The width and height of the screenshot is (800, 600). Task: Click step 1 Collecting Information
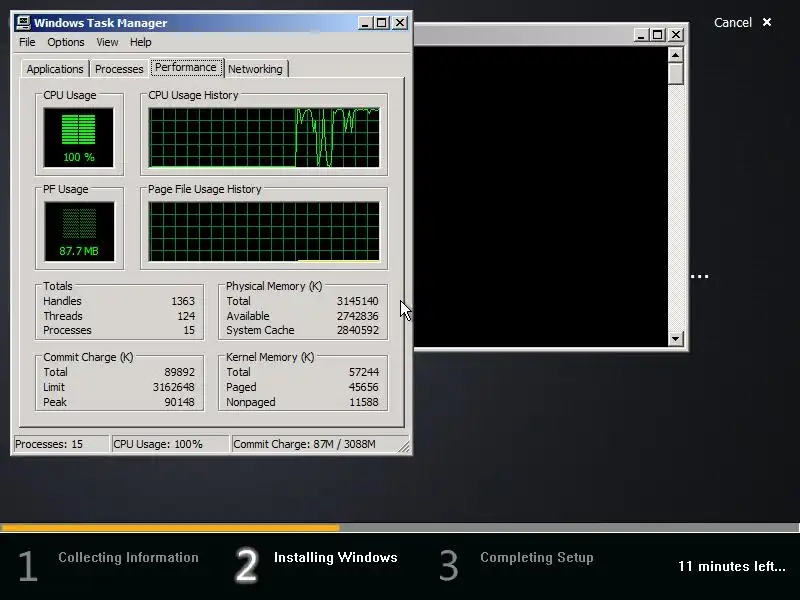click(108, 564)
